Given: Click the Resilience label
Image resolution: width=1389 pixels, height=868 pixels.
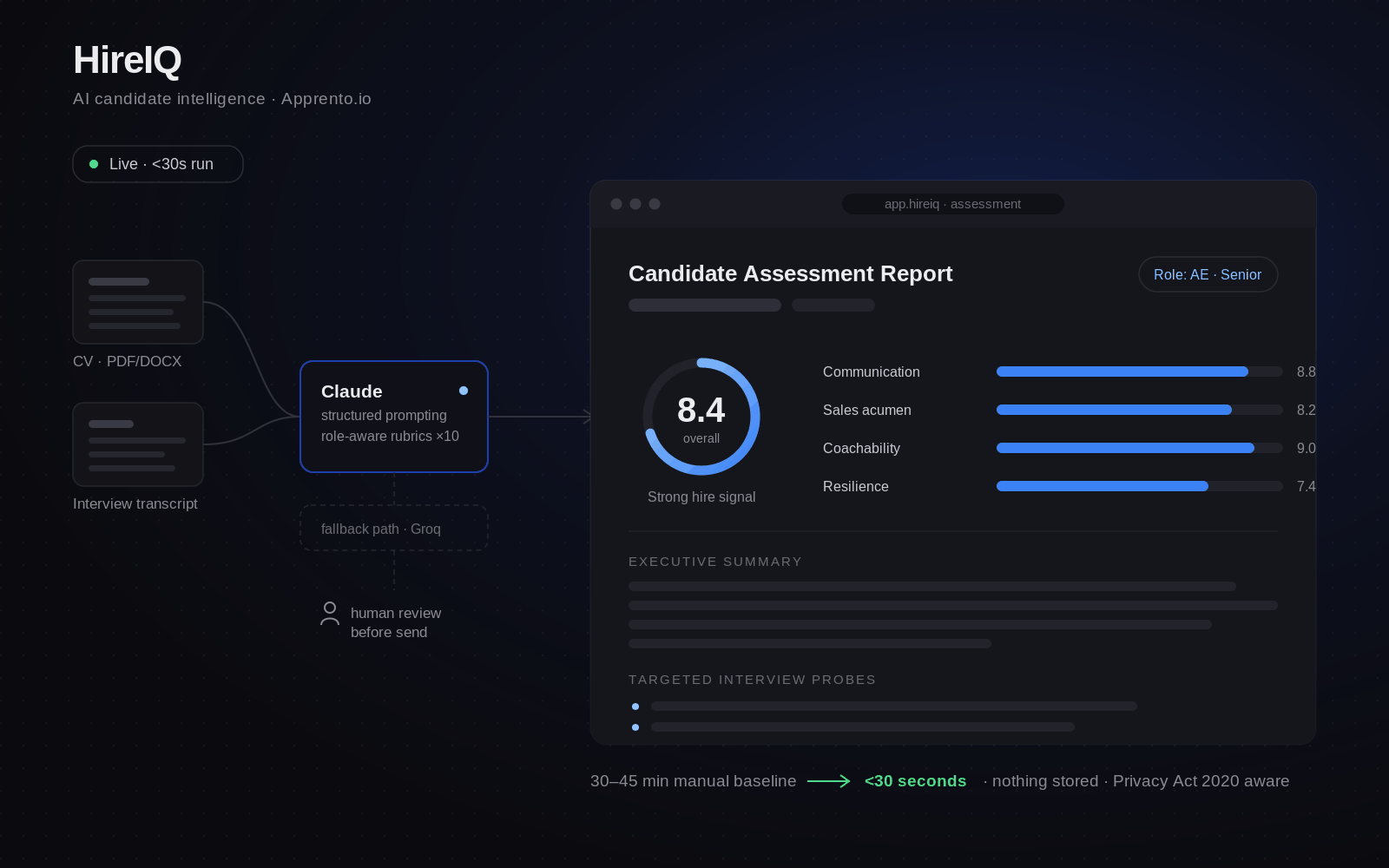Looking at the screenshot, I should tap(856, 486).
